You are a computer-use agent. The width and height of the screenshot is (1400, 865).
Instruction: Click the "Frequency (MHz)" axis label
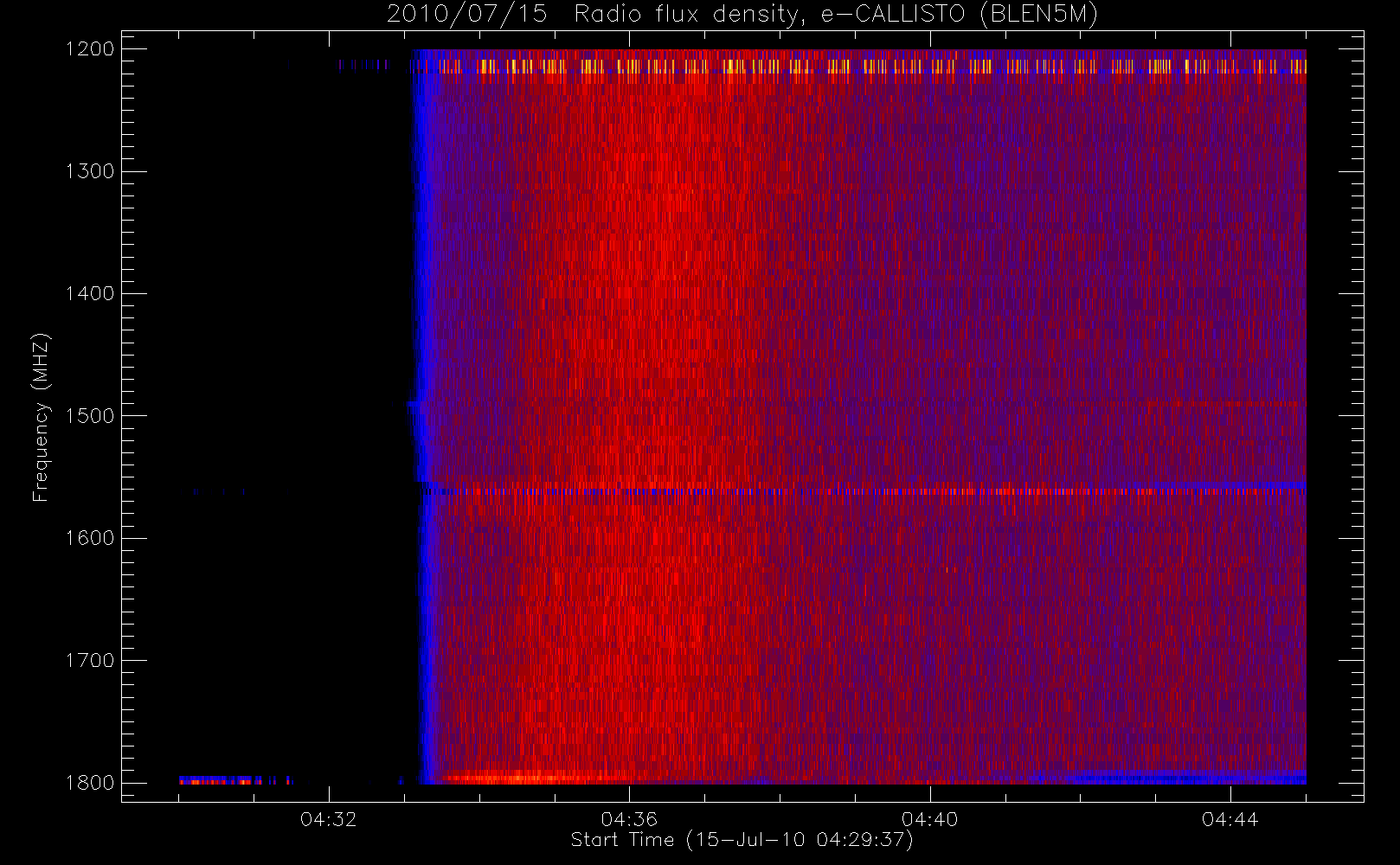point(40,417)
